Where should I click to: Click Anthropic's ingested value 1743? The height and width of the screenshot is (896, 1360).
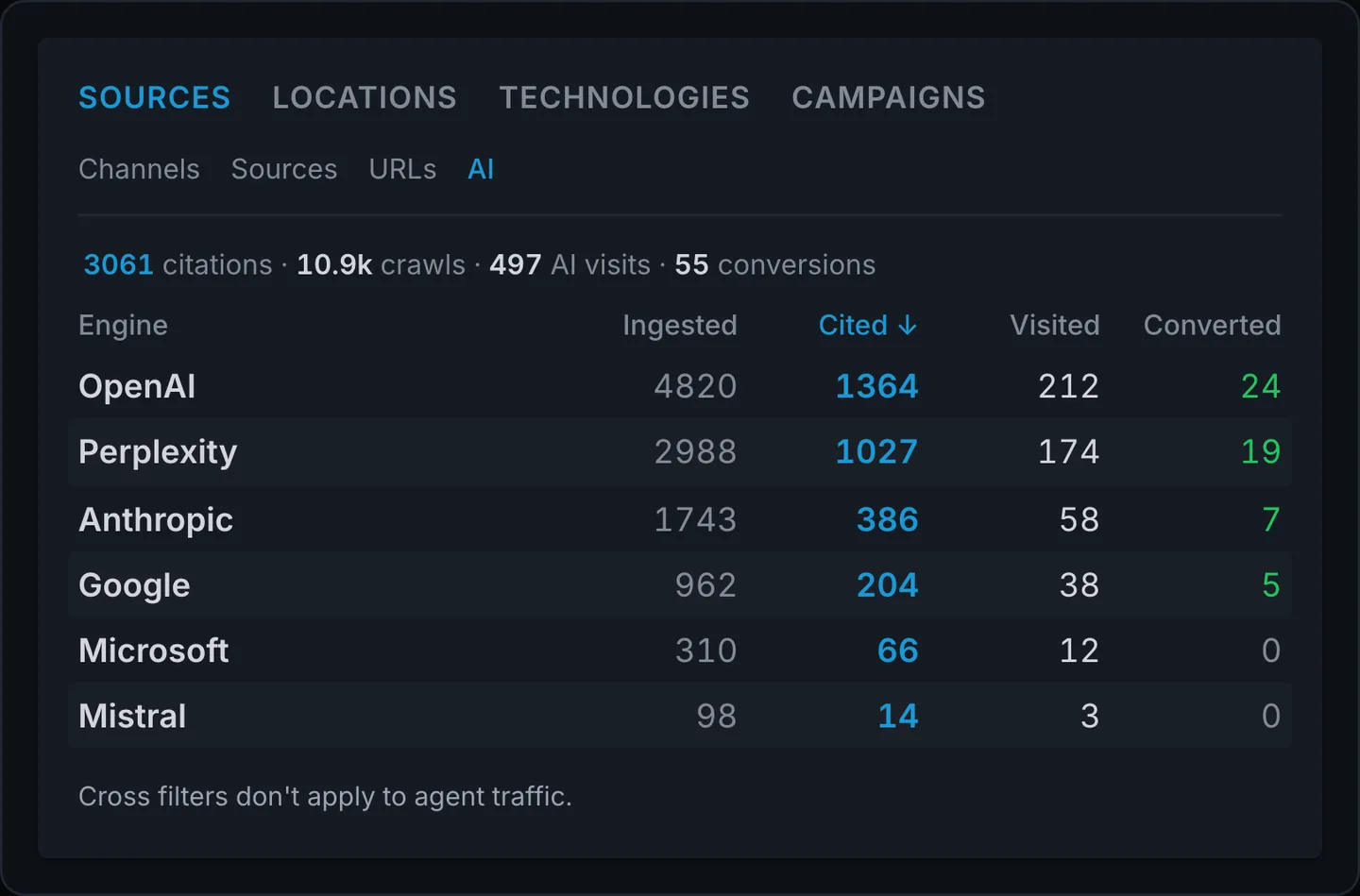tap(695, 519)
